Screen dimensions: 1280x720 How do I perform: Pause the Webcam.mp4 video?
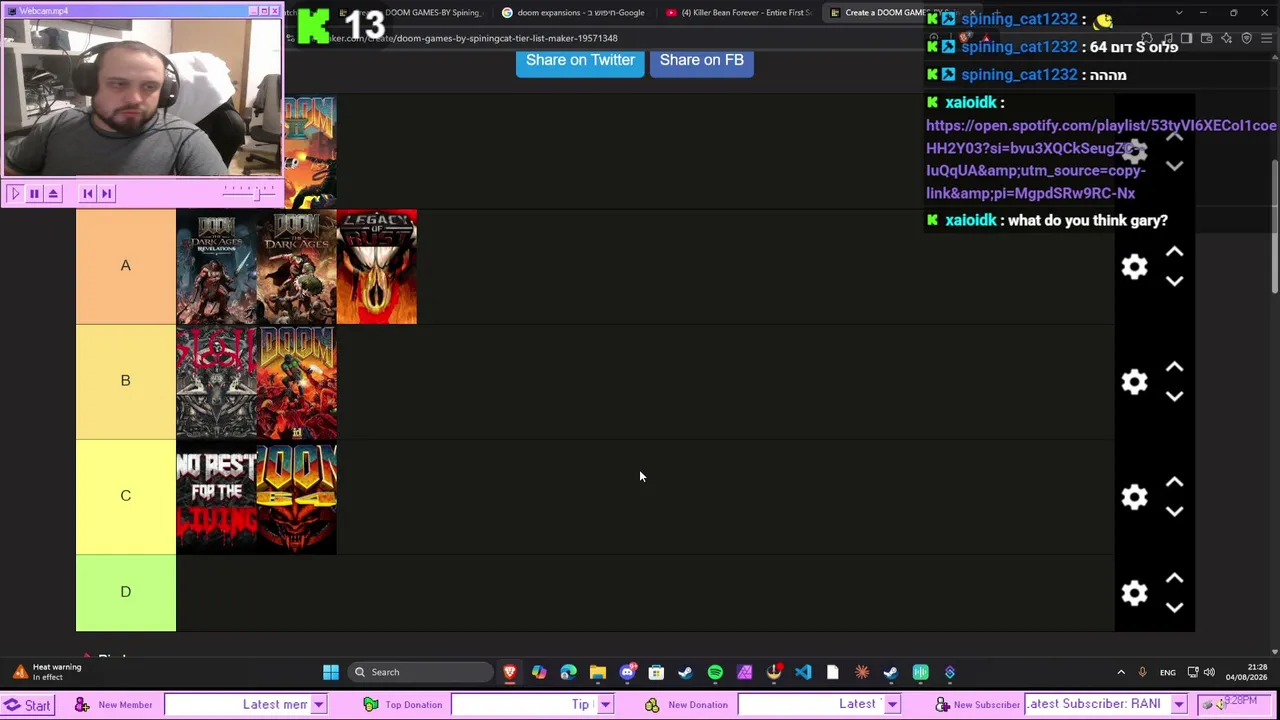[34, 193]
